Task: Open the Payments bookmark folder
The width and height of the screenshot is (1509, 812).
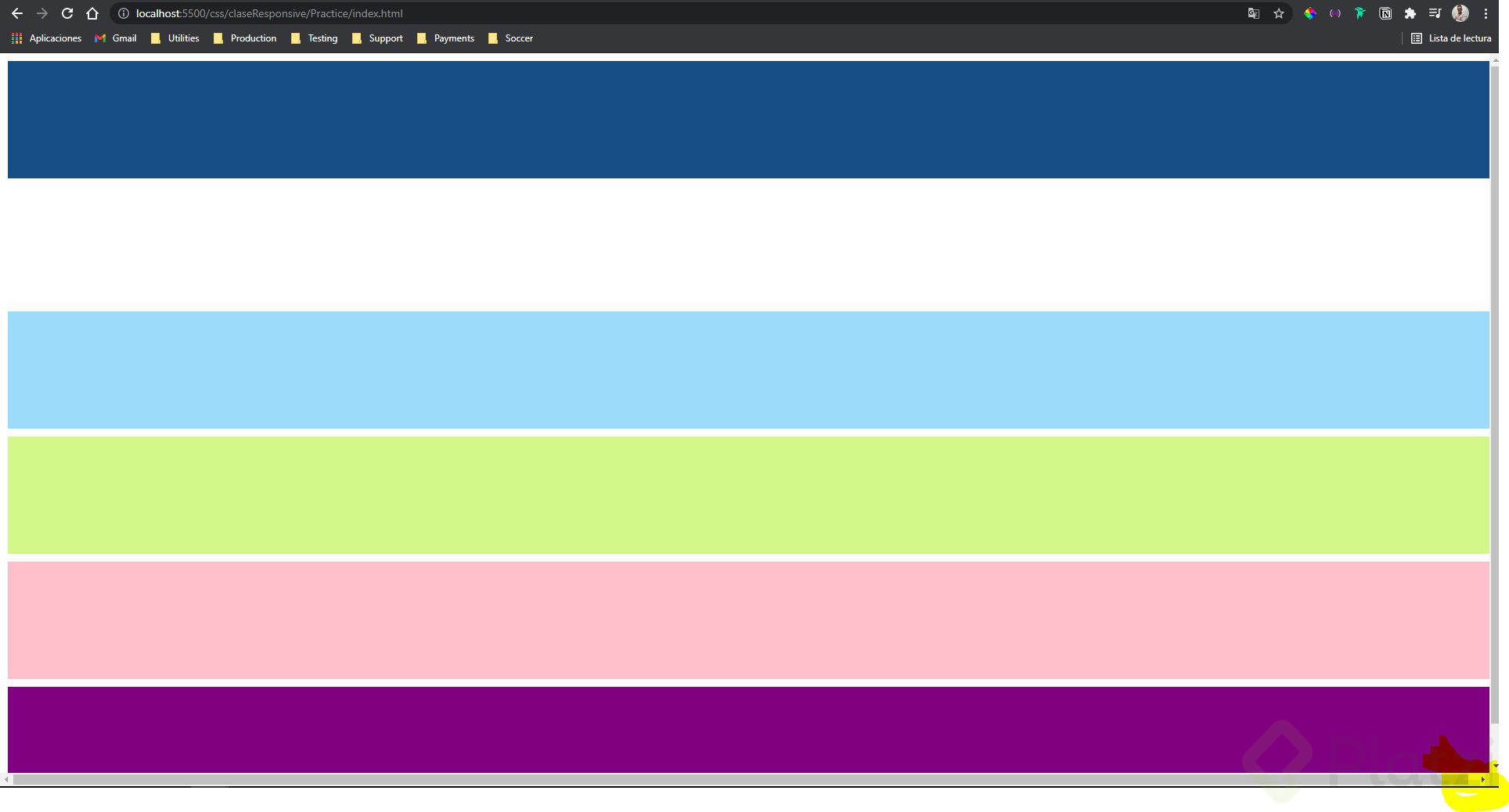Action: point(445,38)
